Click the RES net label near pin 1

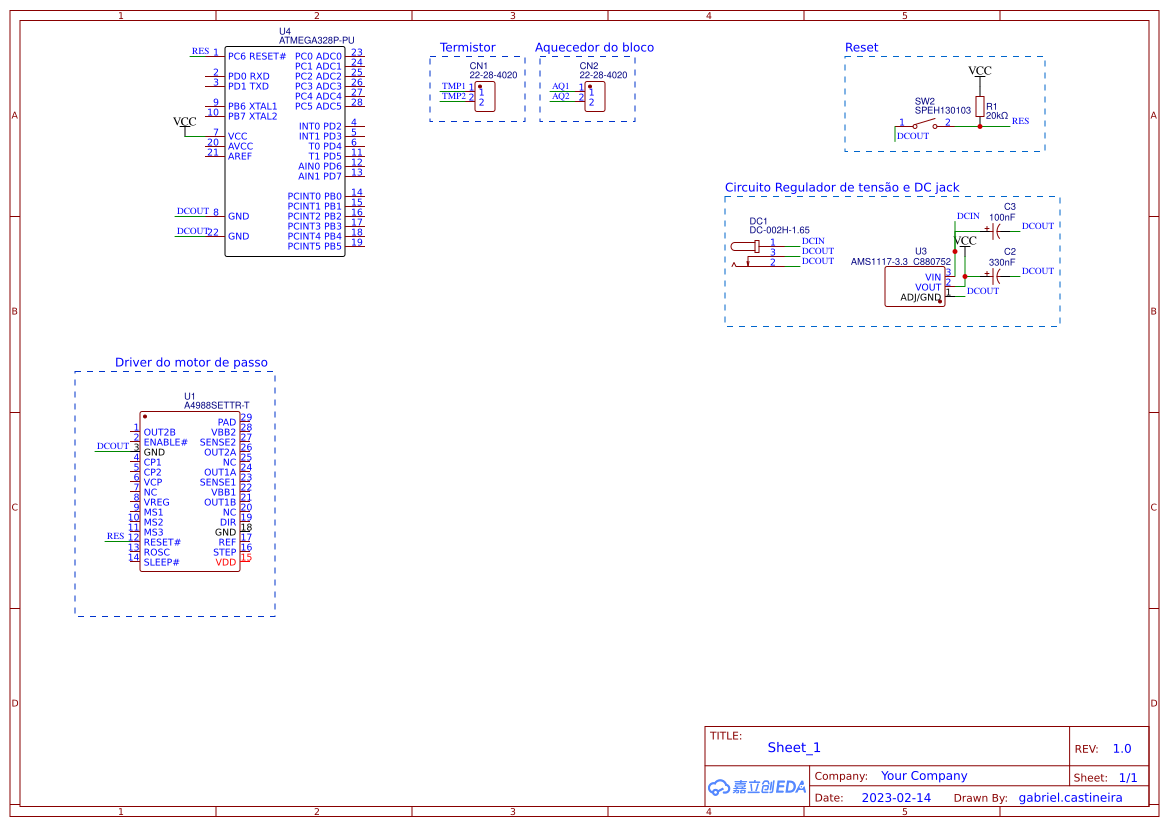pos(200,50)
